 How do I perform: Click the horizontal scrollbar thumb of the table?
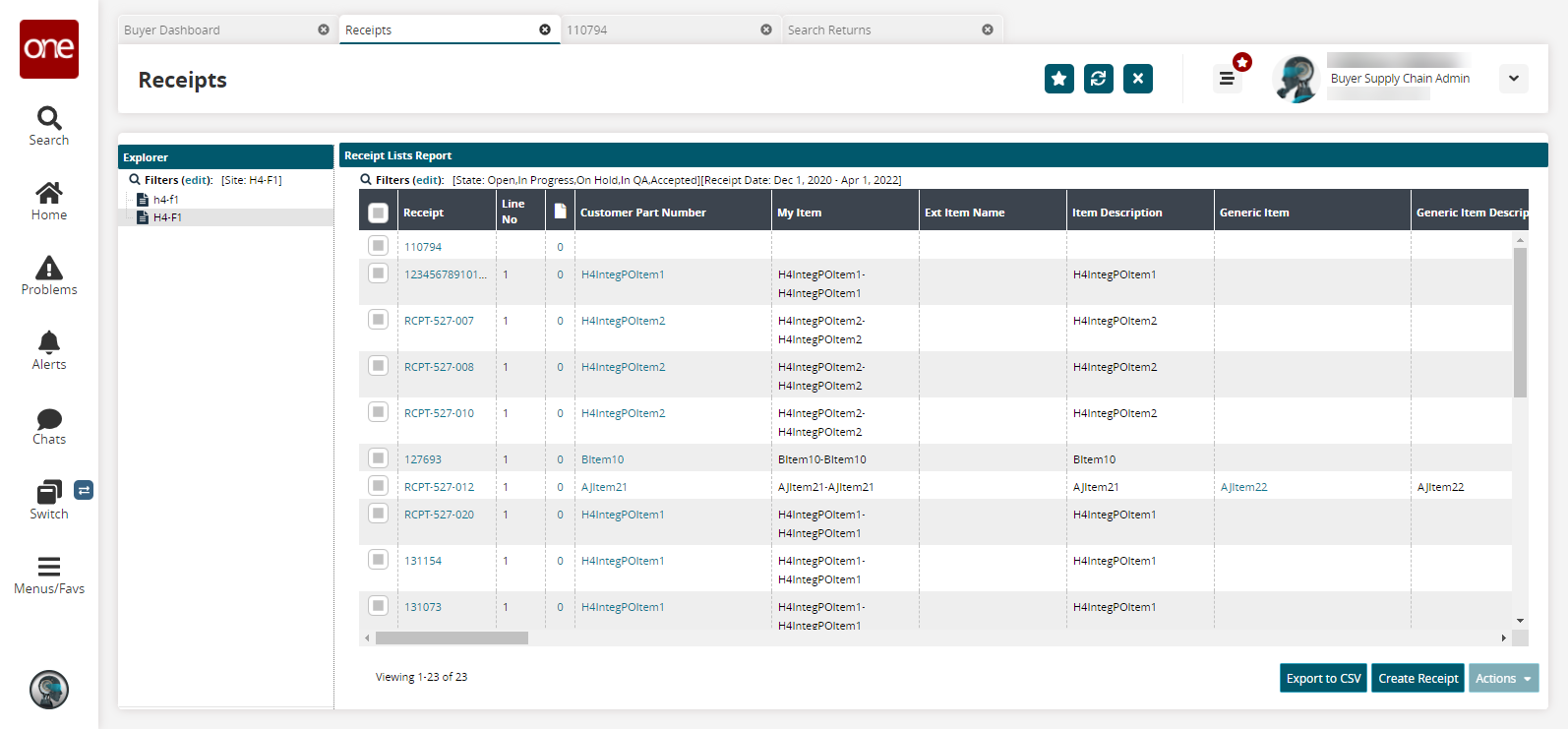[452, 638]
